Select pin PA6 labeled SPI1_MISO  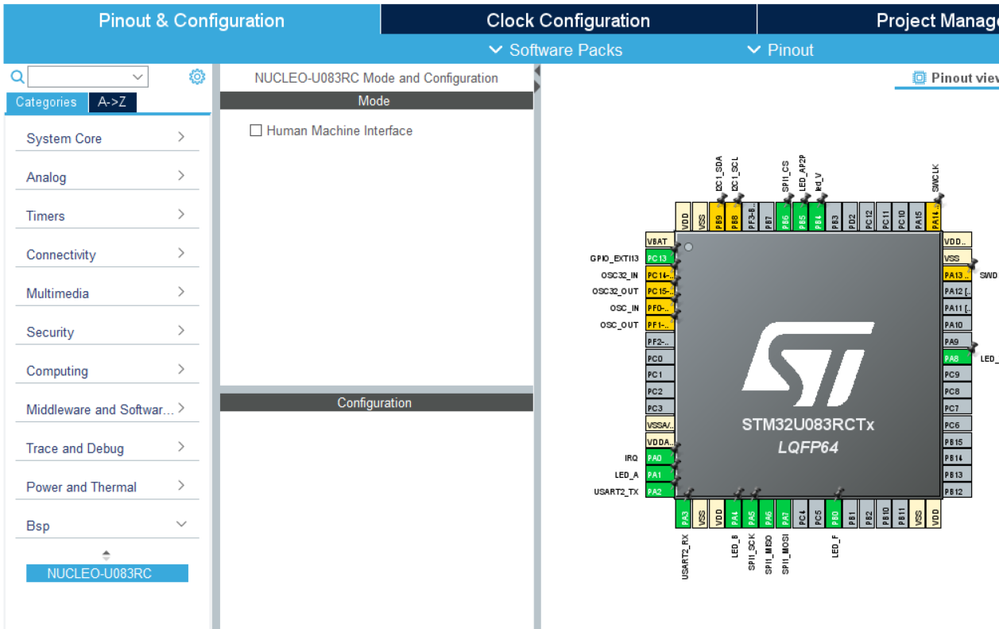pos(767,514)
